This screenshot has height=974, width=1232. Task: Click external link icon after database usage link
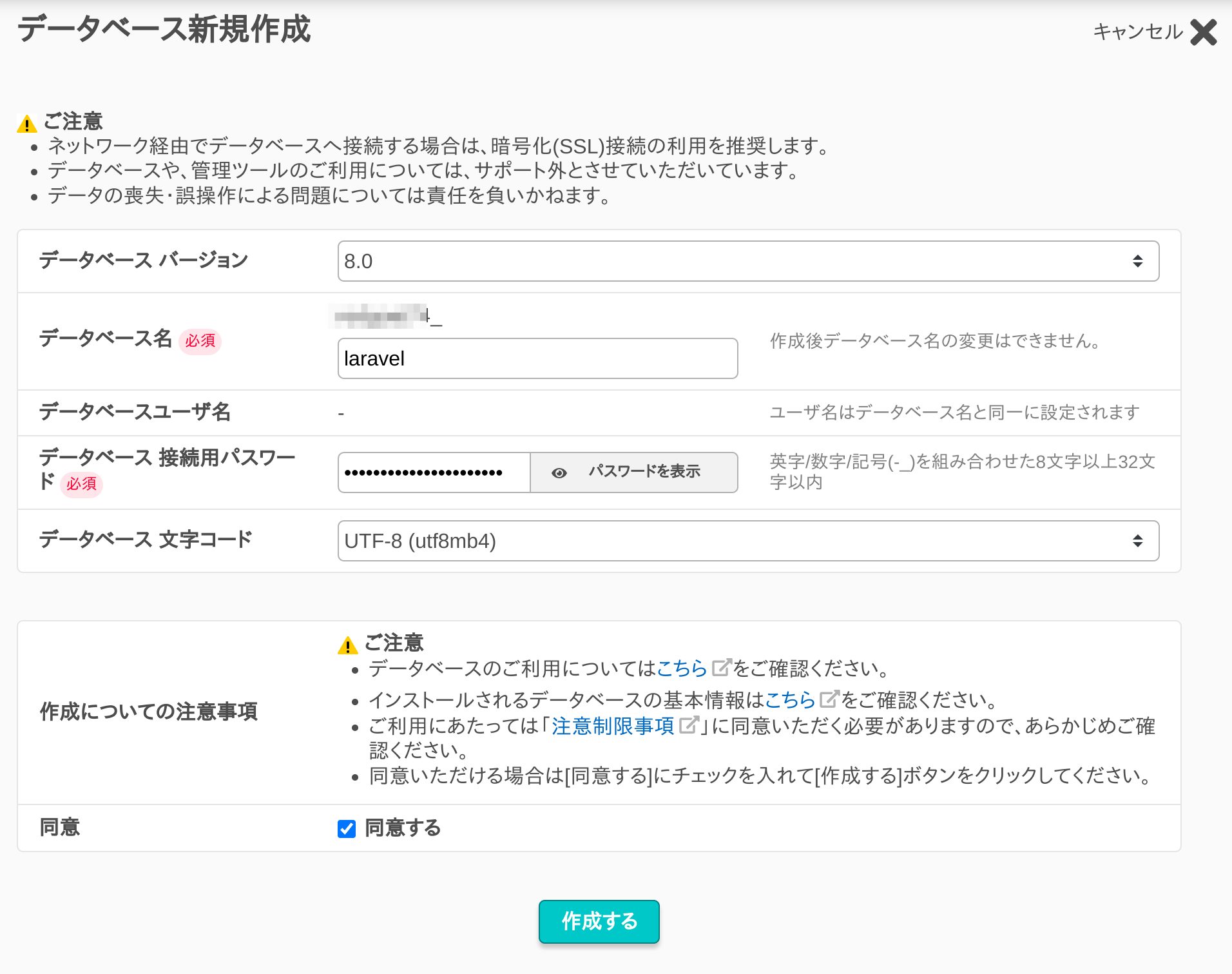pyautogui.click(x=720, y=668)
